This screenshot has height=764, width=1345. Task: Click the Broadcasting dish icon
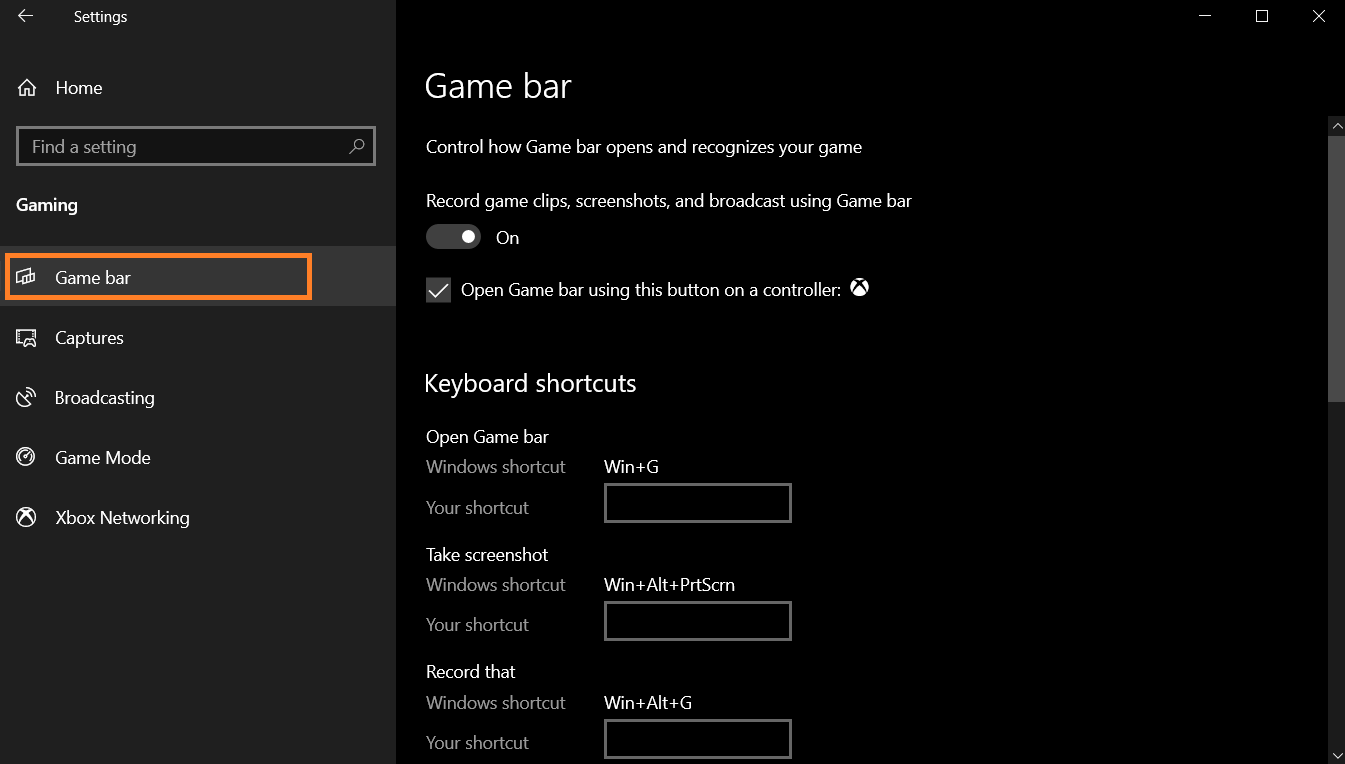point(27,398)
